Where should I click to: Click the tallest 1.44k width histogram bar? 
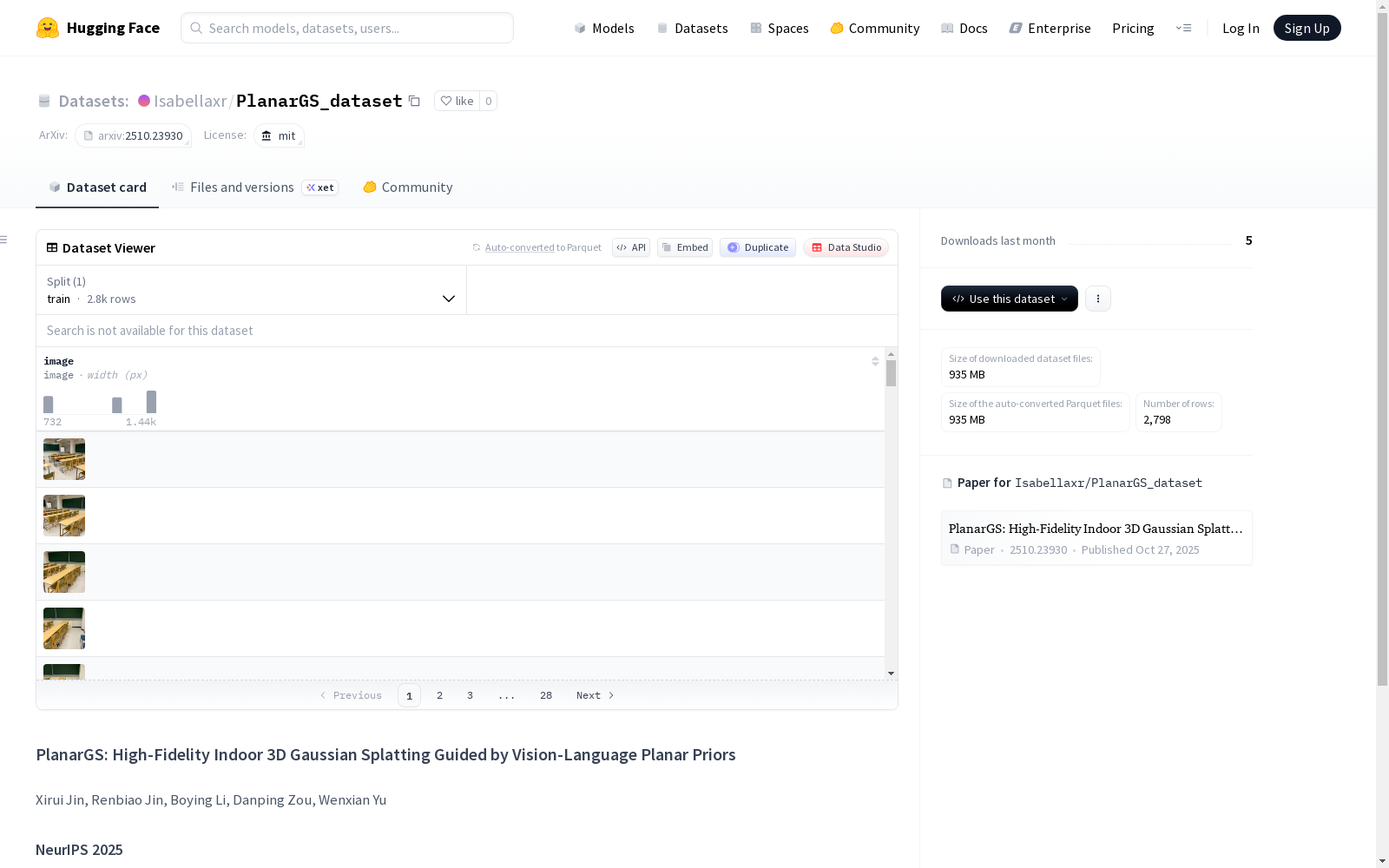tap(152, 402)
